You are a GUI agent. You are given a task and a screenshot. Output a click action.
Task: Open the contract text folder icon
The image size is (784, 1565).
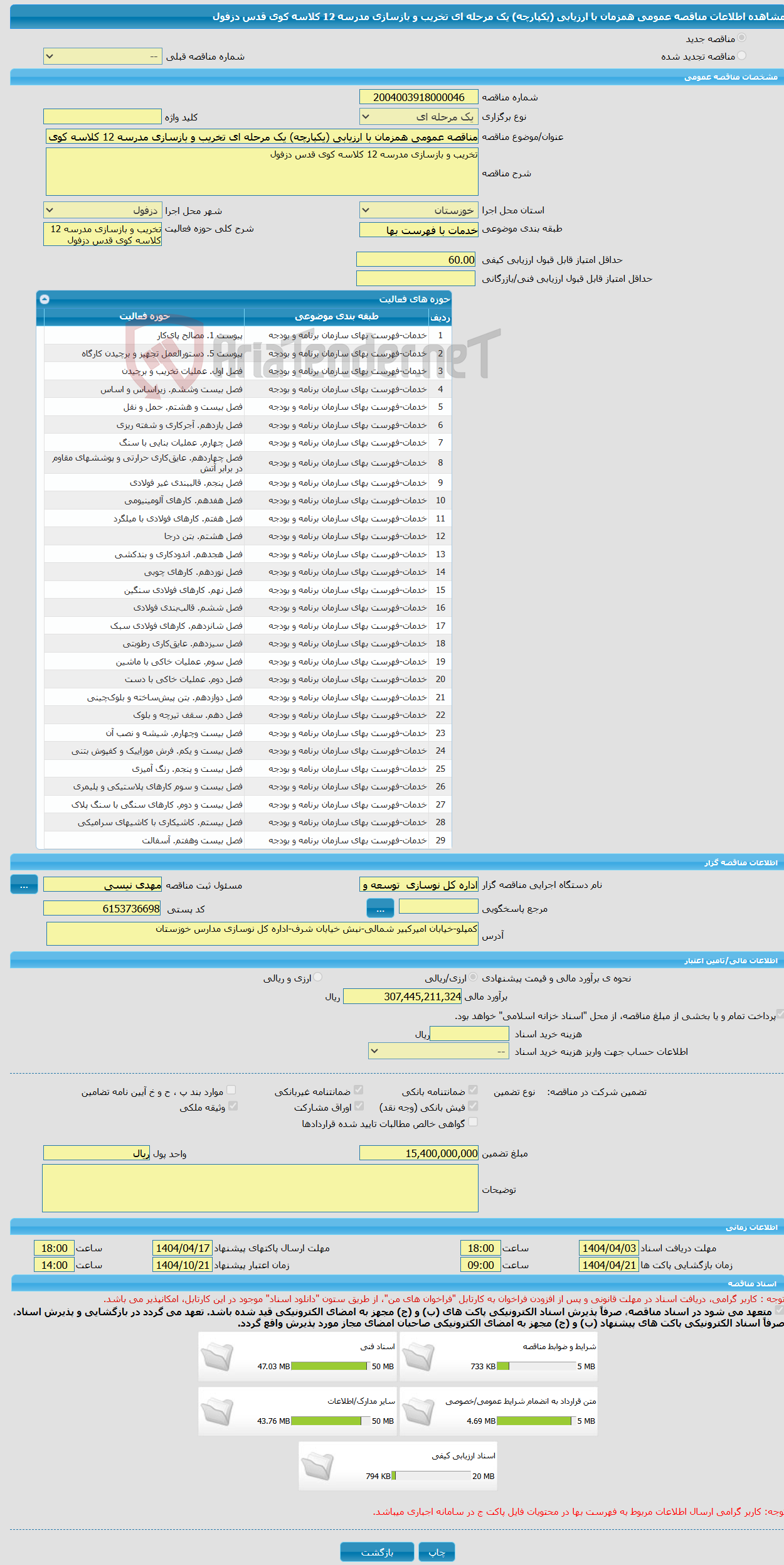(418, 1412)
